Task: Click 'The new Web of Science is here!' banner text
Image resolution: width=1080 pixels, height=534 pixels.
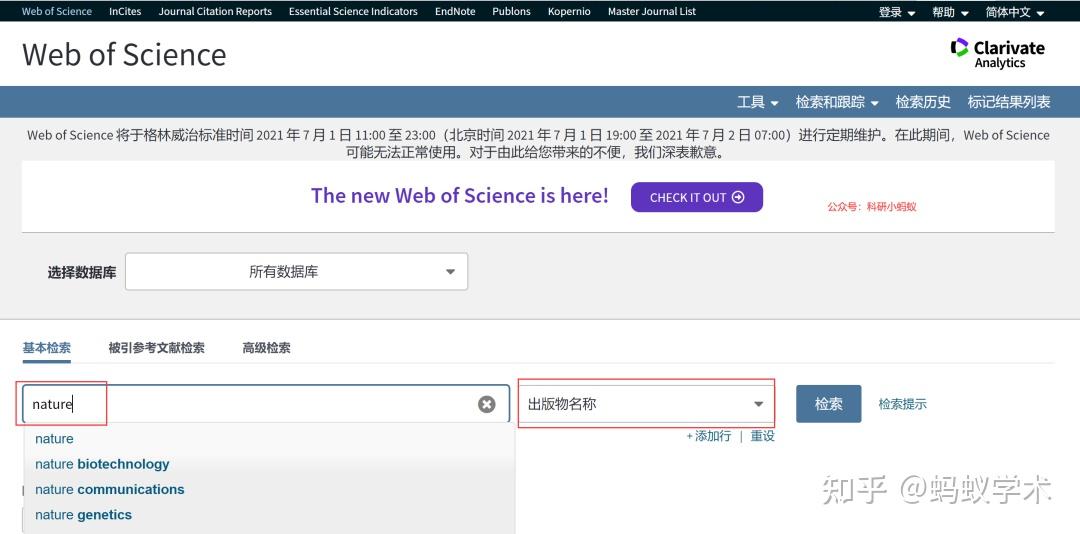Action: [459, 196]
